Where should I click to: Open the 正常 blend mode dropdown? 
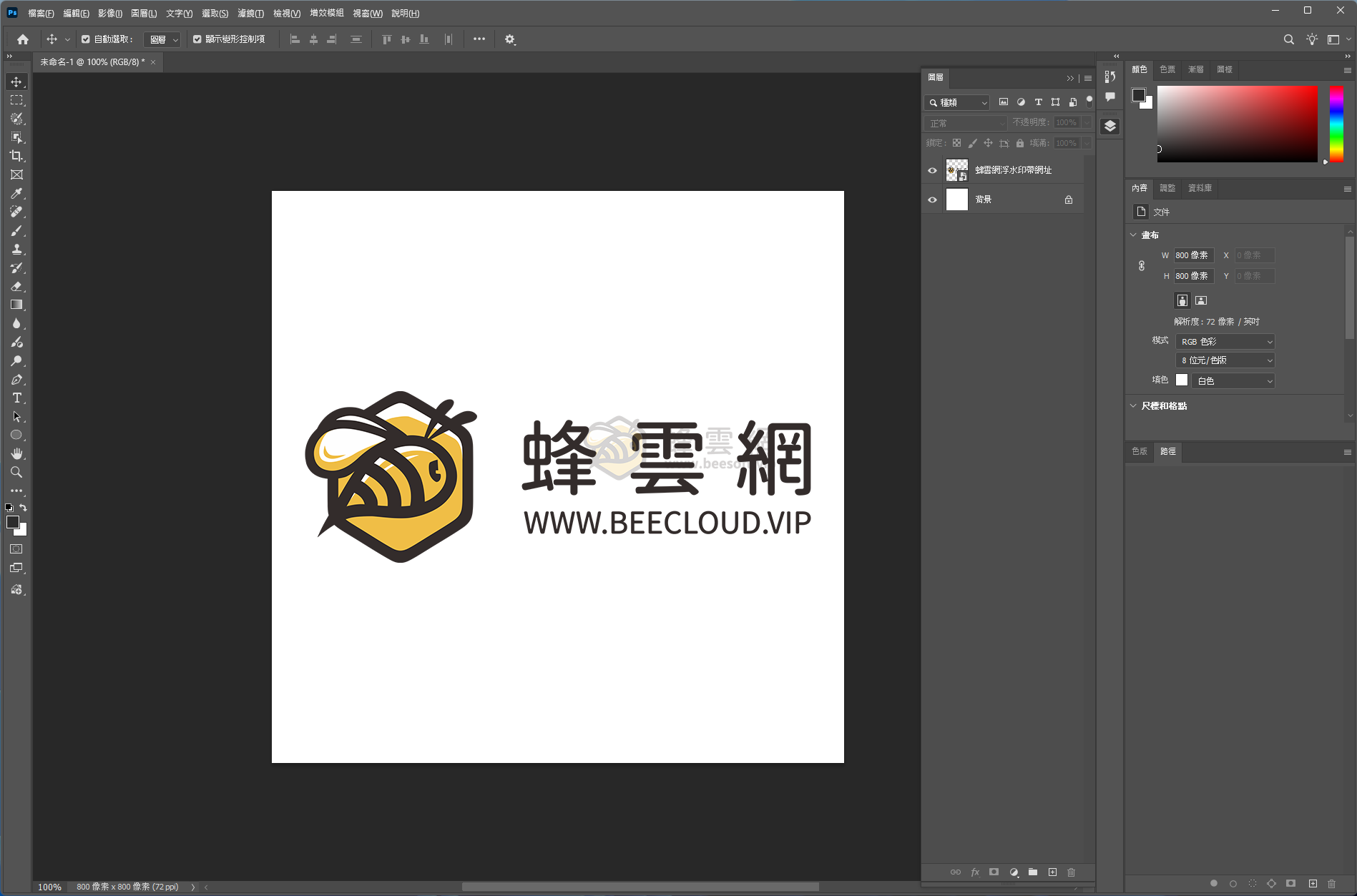click(x=966, y=123)
